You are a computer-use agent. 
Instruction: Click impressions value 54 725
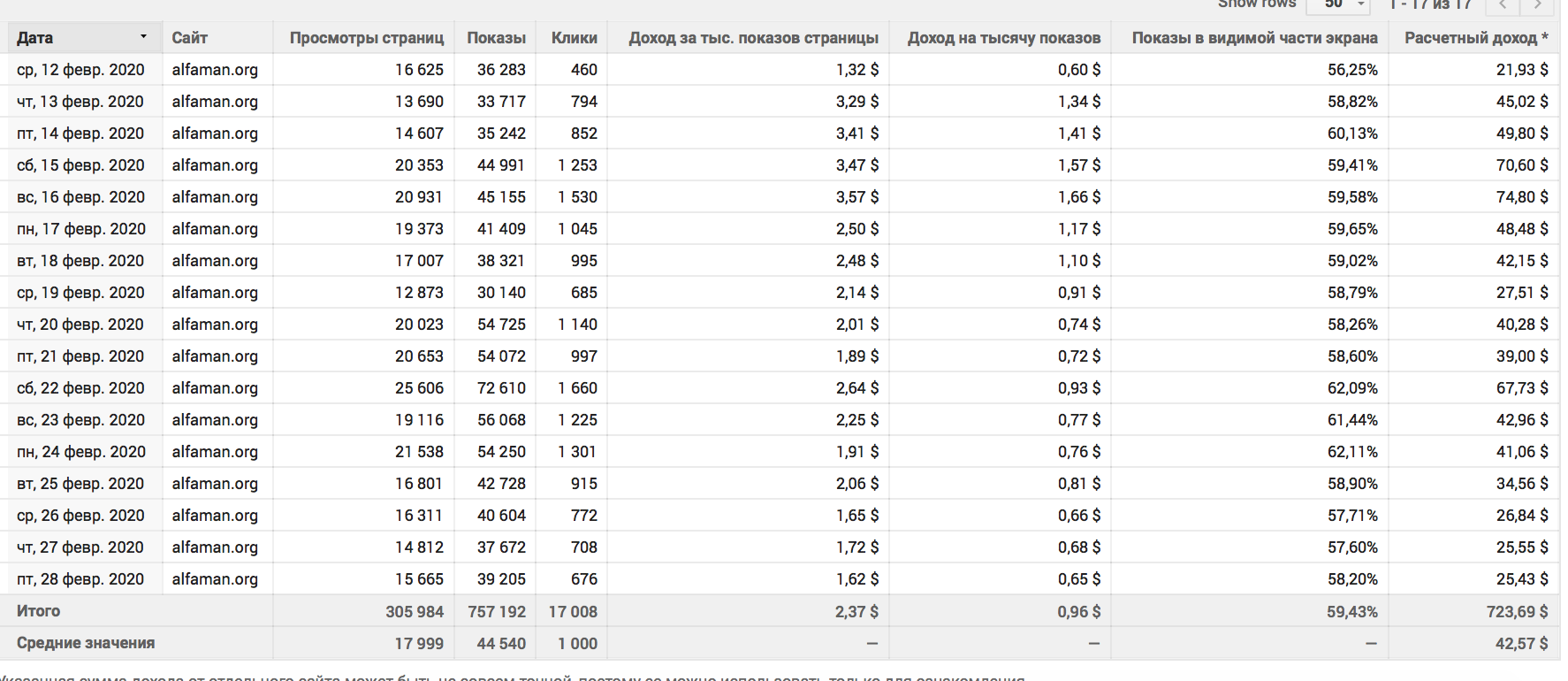501,325
